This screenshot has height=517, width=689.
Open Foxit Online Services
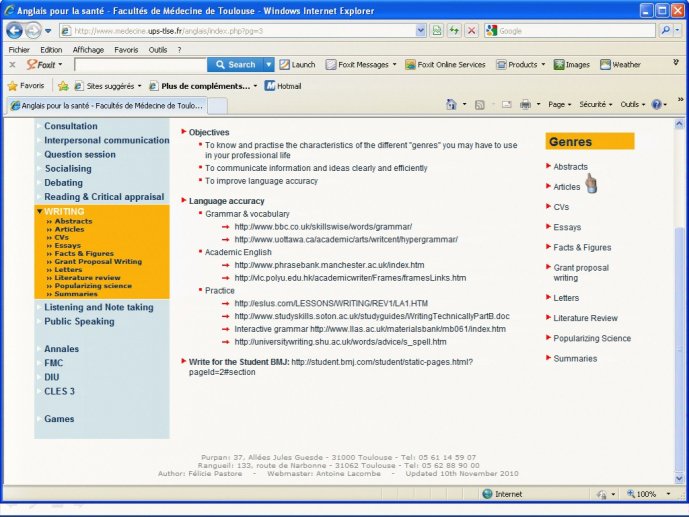click(x=445, y=65)
